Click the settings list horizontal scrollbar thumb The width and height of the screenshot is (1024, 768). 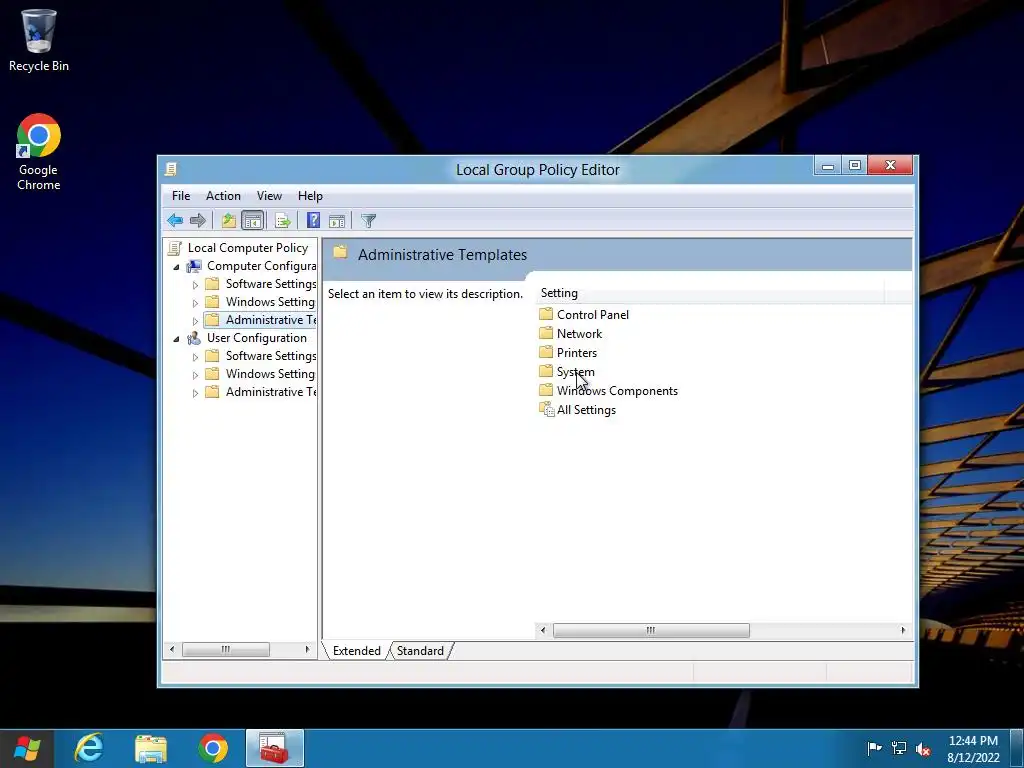point(651,630)
